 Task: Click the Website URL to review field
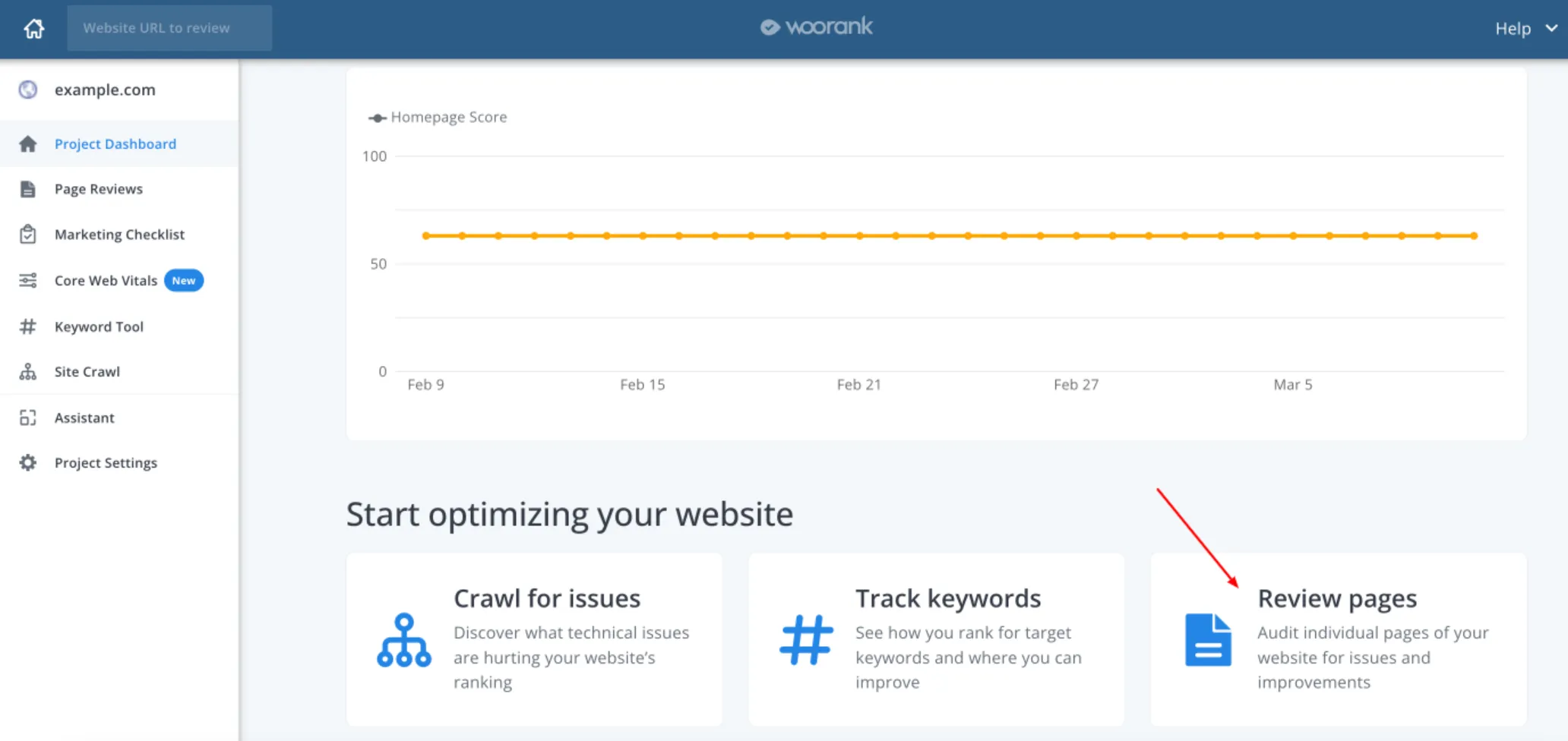coord(169,28)
